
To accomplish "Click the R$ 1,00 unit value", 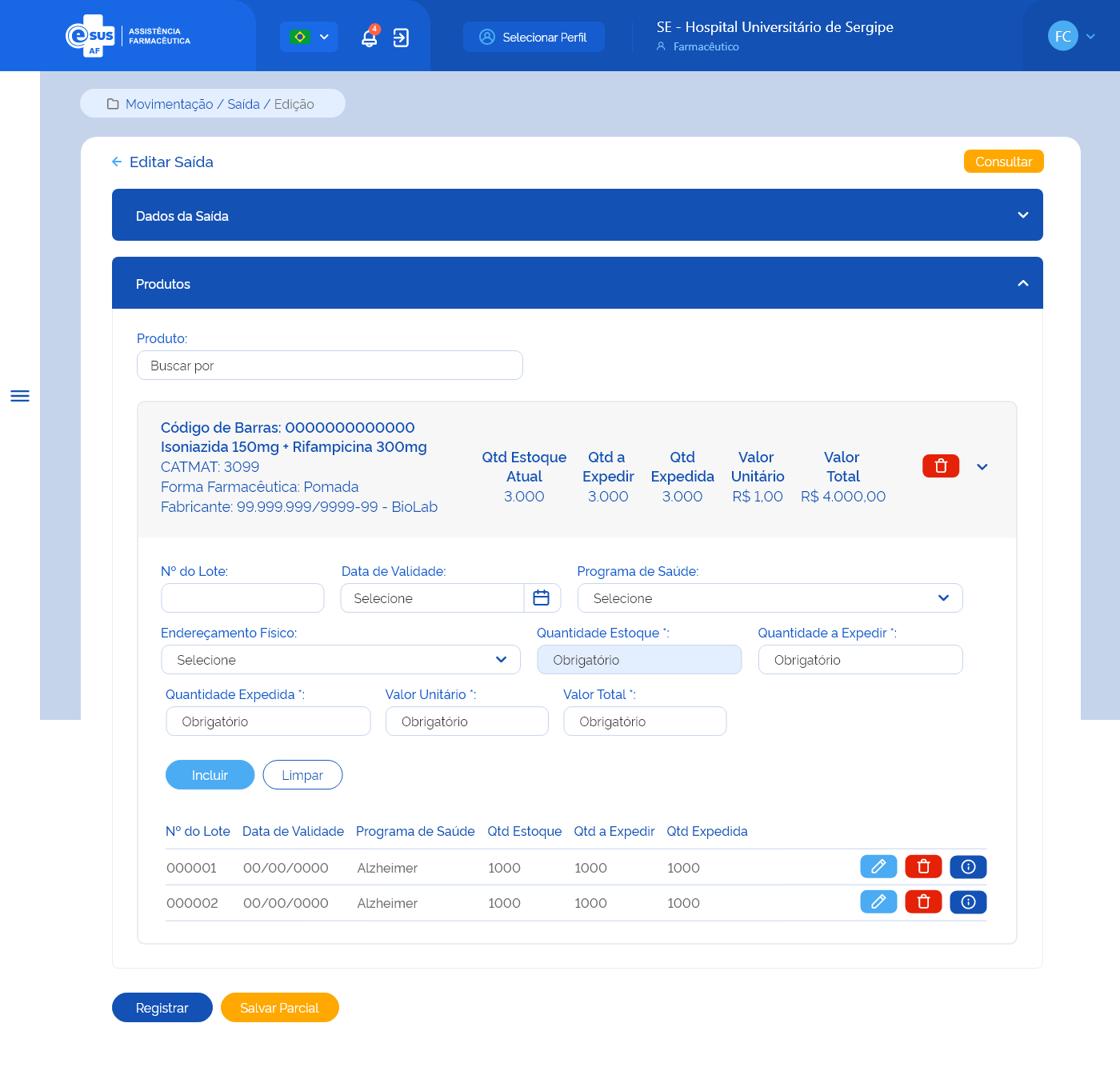I will tap(758, 496).
